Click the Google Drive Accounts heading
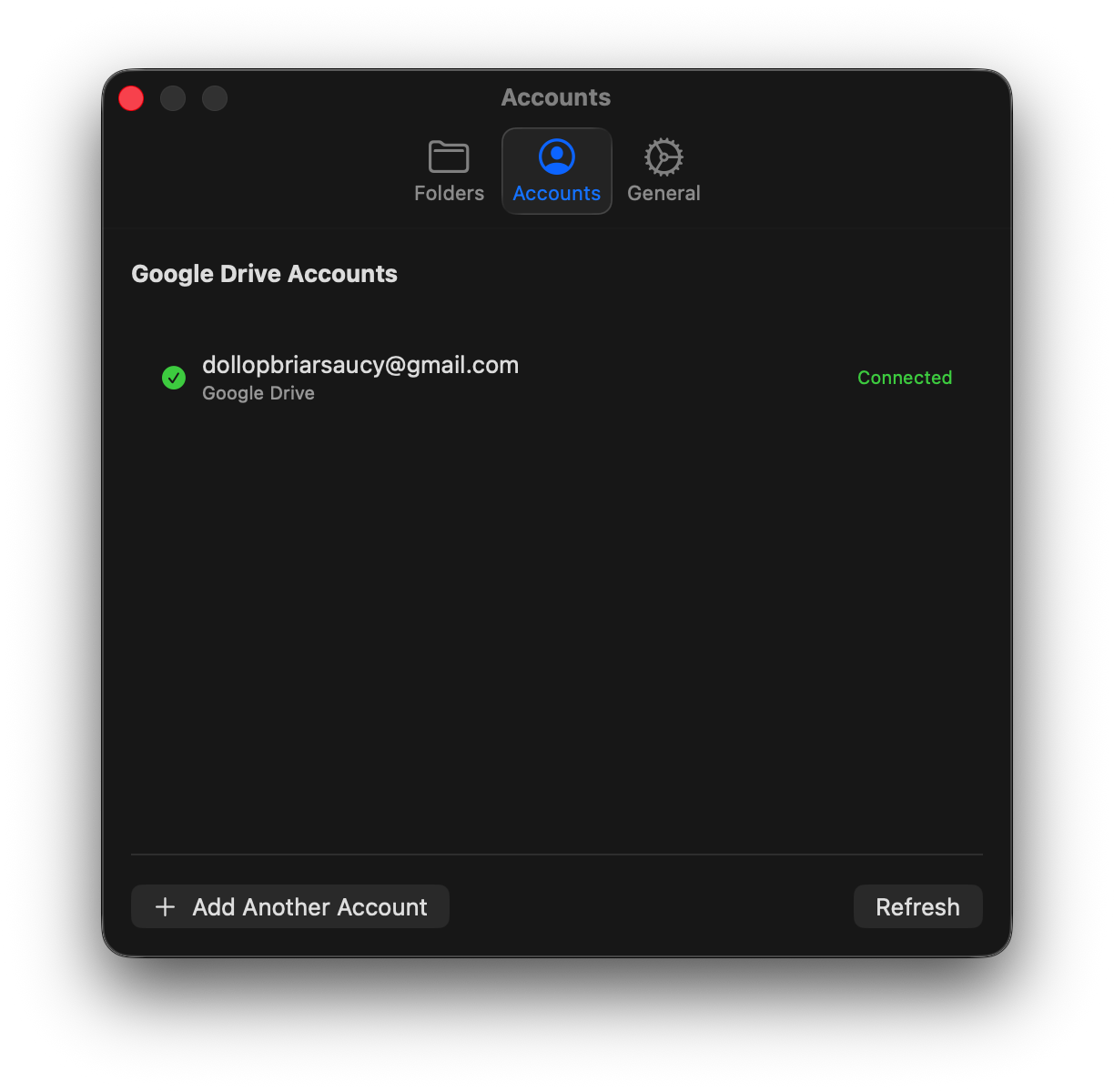1114x1092 pixels. click(x=264, y=274)
